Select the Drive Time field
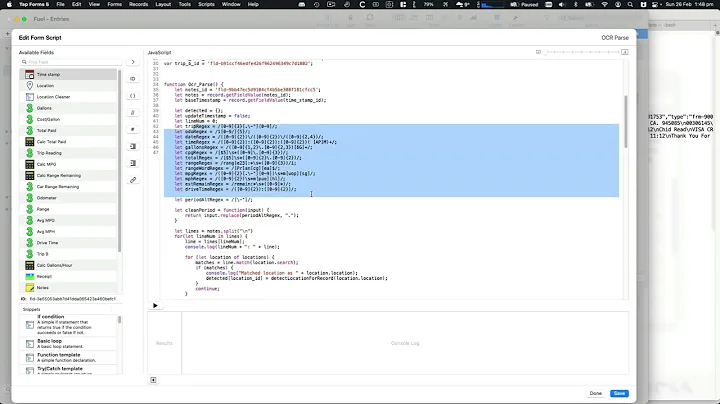720x404 pixels. click(x=69, y=243)
